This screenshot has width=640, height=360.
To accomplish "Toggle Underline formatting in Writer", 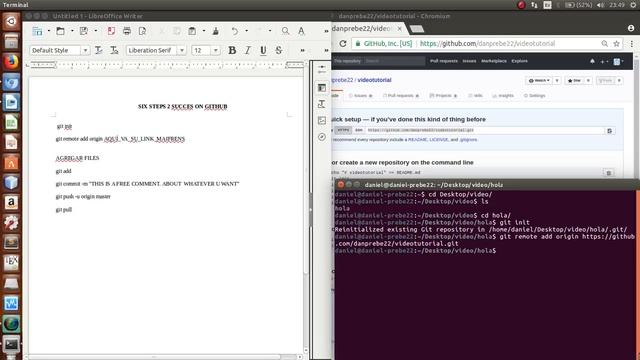I will (263, 50).
